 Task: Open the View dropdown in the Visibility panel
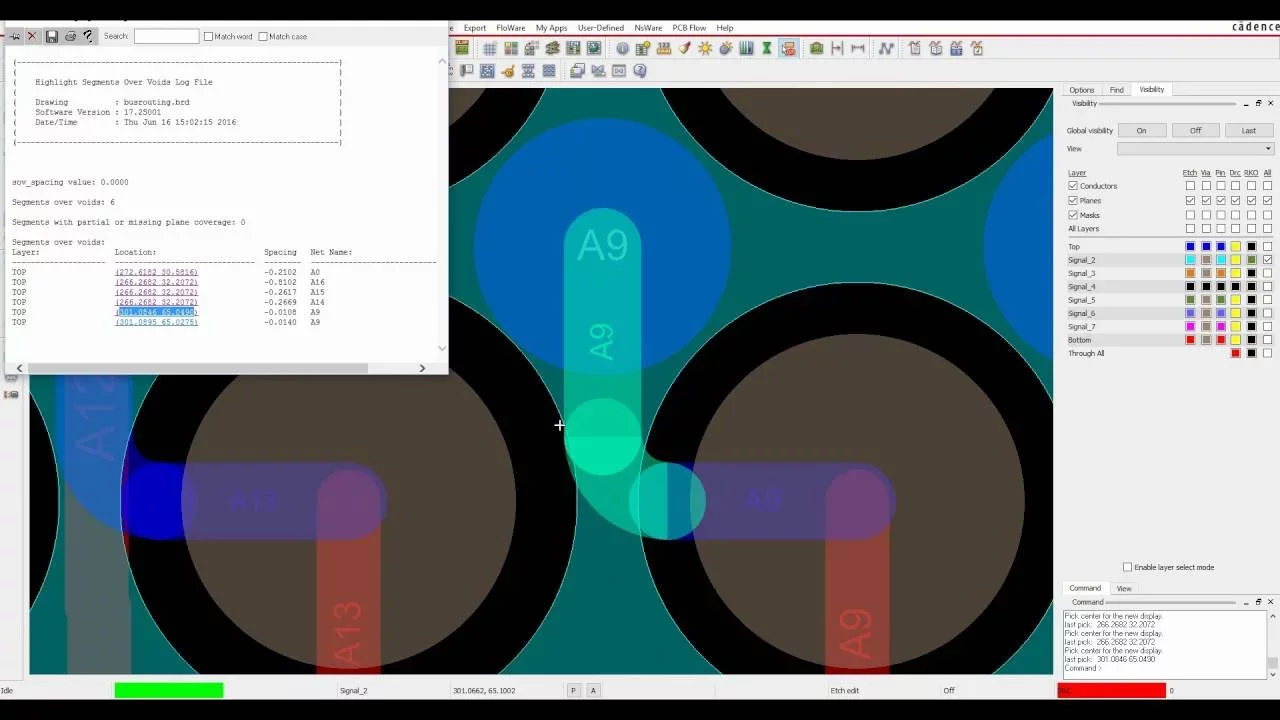(x=1196, y=149)
